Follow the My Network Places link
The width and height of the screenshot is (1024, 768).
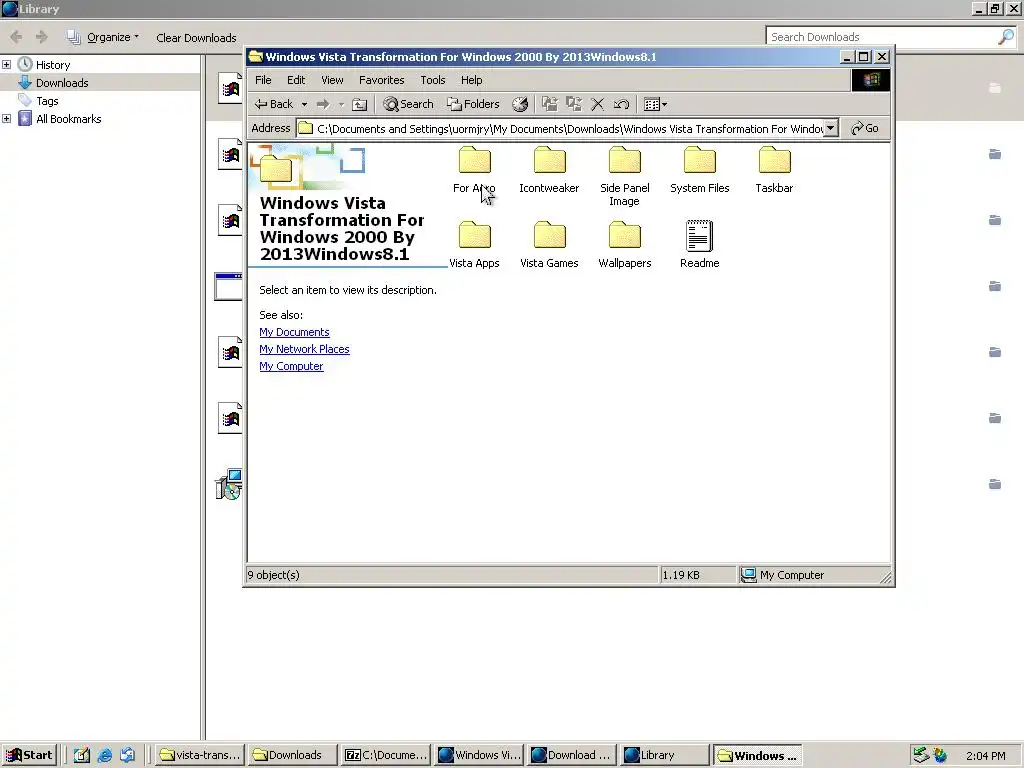click(304, 349)
